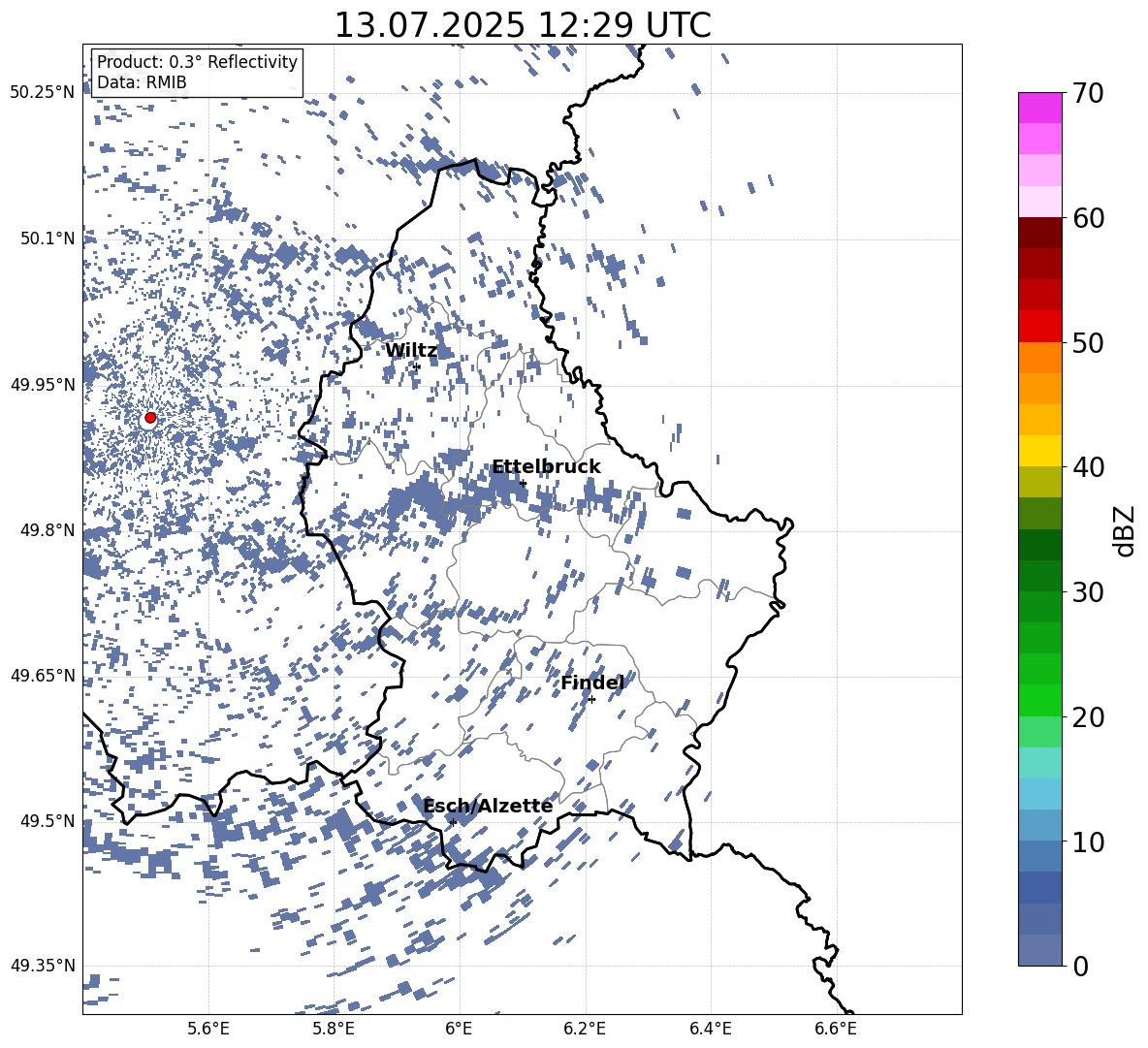Click the 'Data: RMIB' text
Viewport: 1148px width, 1048px height.
tap(142, 82)
